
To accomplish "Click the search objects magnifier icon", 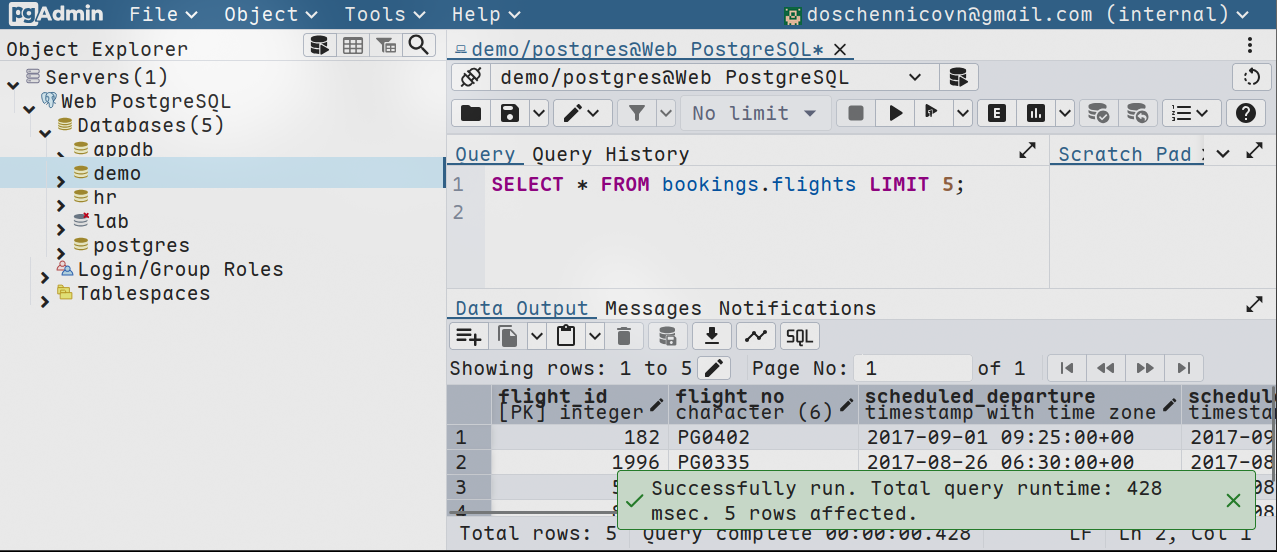I will (x=419, y=45).
